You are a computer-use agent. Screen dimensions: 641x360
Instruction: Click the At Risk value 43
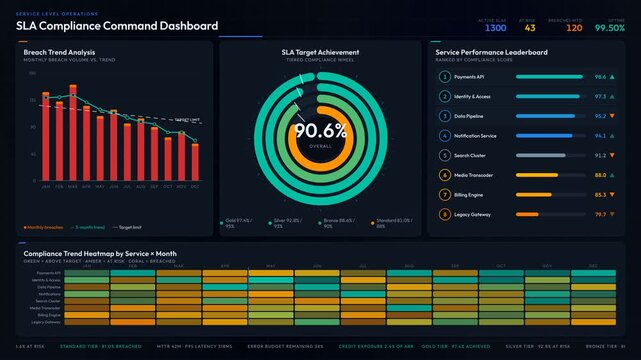point(530,28)
